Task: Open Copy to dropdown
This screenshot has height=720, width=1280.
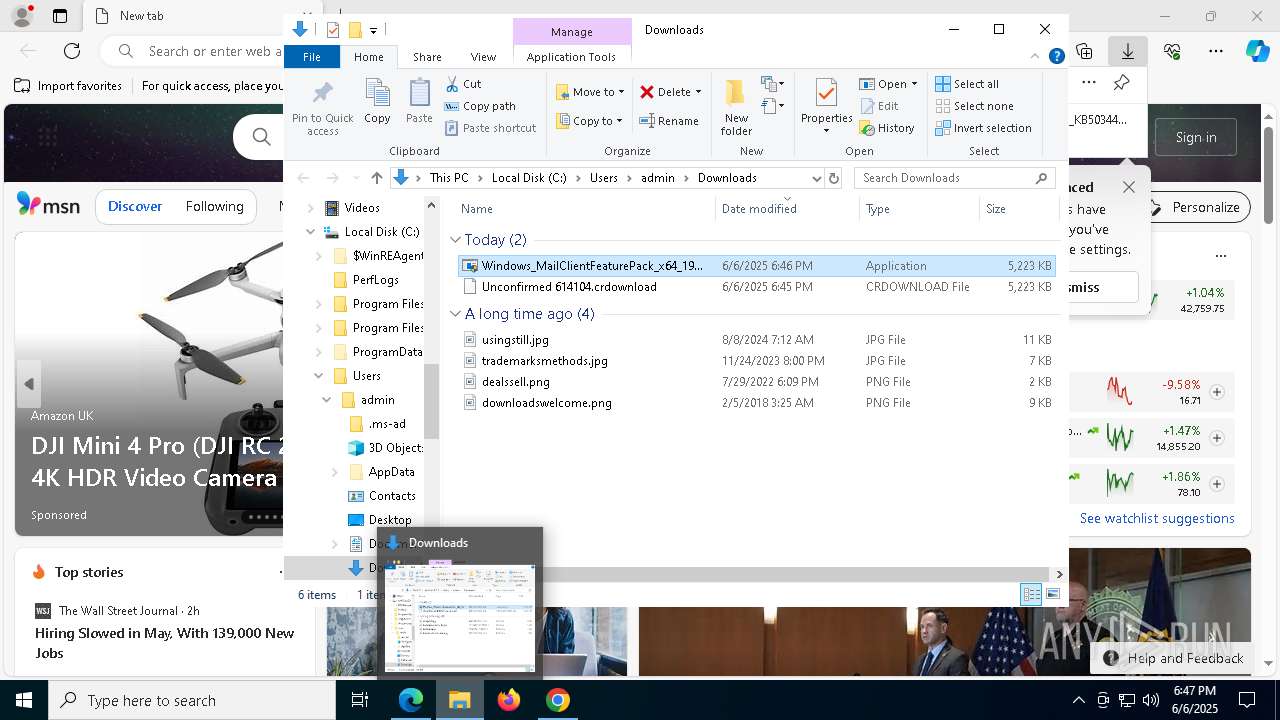Action: (x=590, y=121)
